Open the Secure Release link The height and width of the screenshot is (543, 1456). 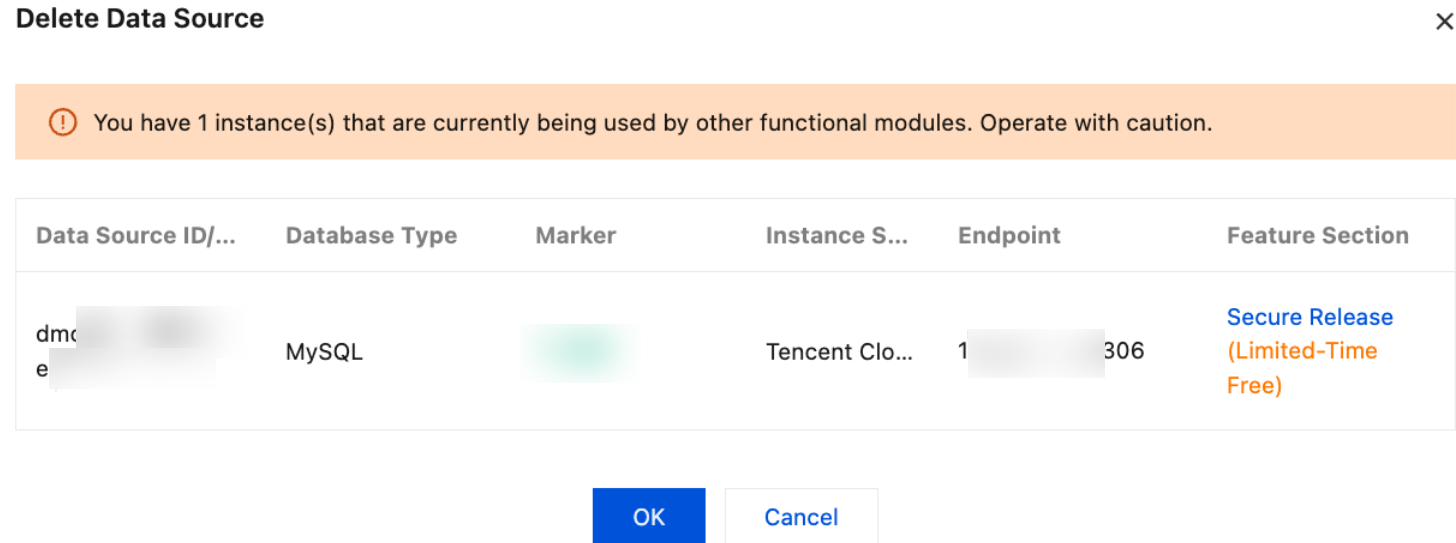tap(1309, 317)
